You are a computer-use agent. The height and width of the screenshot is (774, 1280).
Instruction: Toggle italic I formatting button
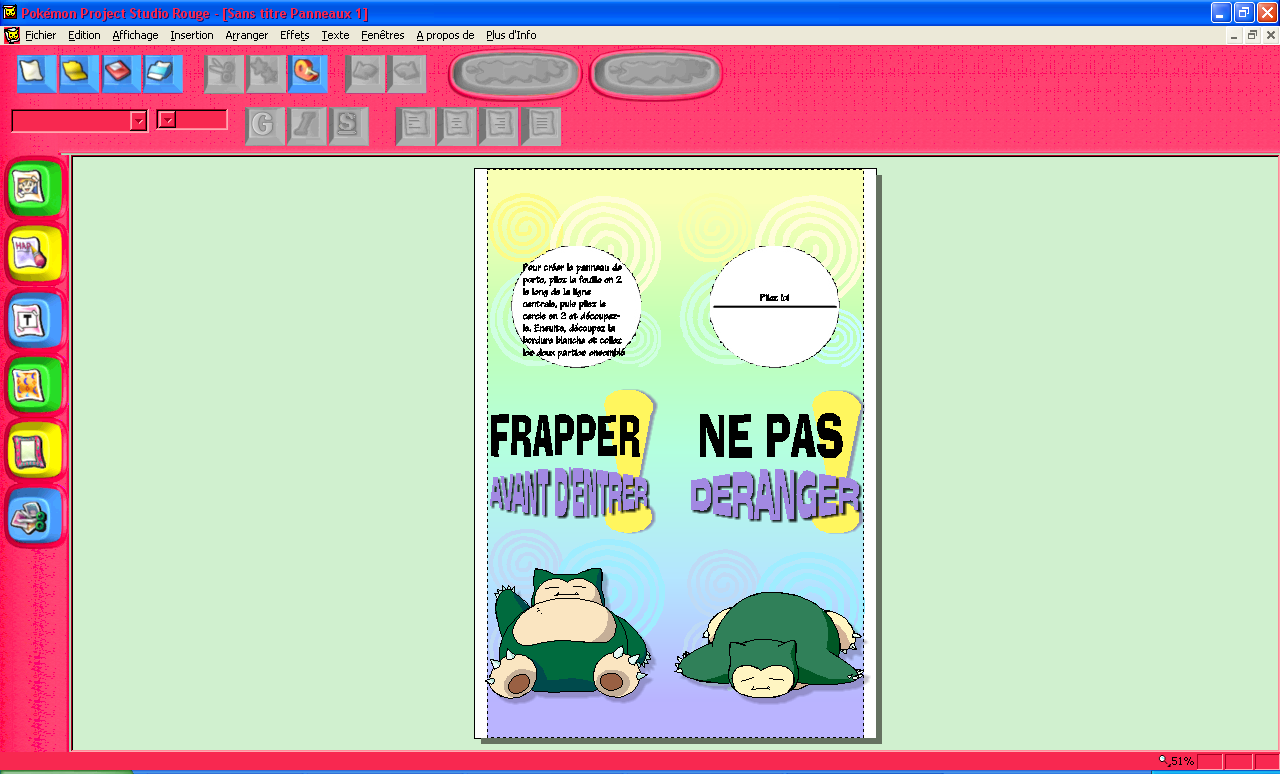click(307, 126)
